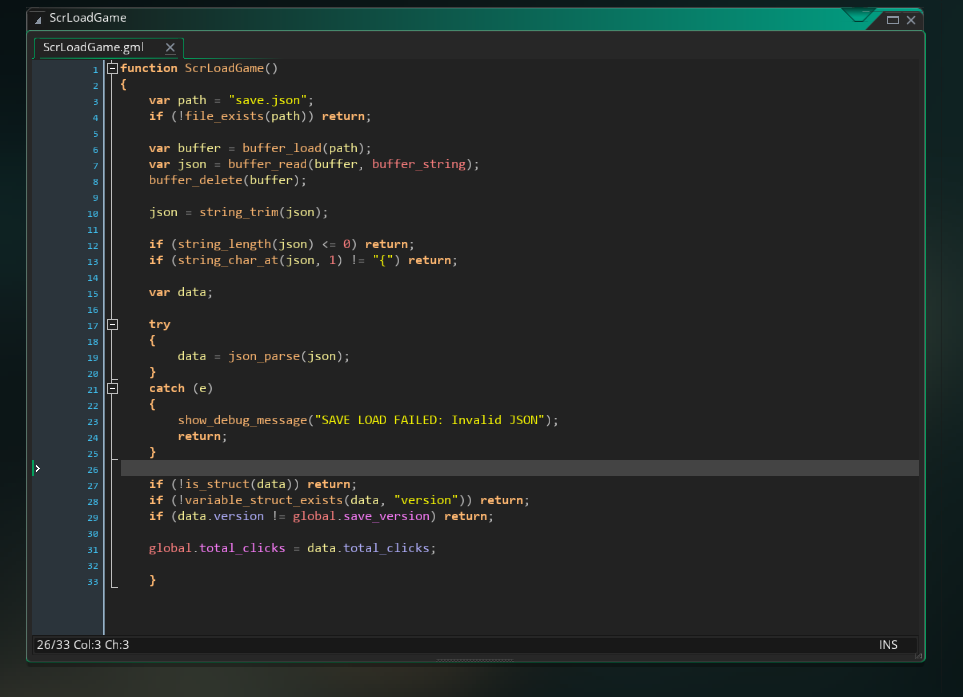The image size is (963, 697).
Task: Collapse the function ScrLoadGame code block
Action: [x=112, y=68]
